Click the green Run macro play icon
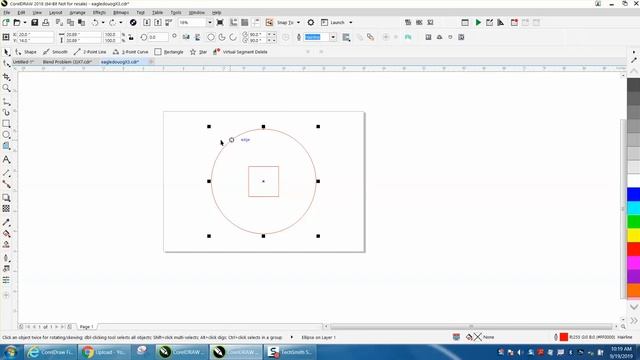This screenshot has width=640, height=360. pos(478,22)
